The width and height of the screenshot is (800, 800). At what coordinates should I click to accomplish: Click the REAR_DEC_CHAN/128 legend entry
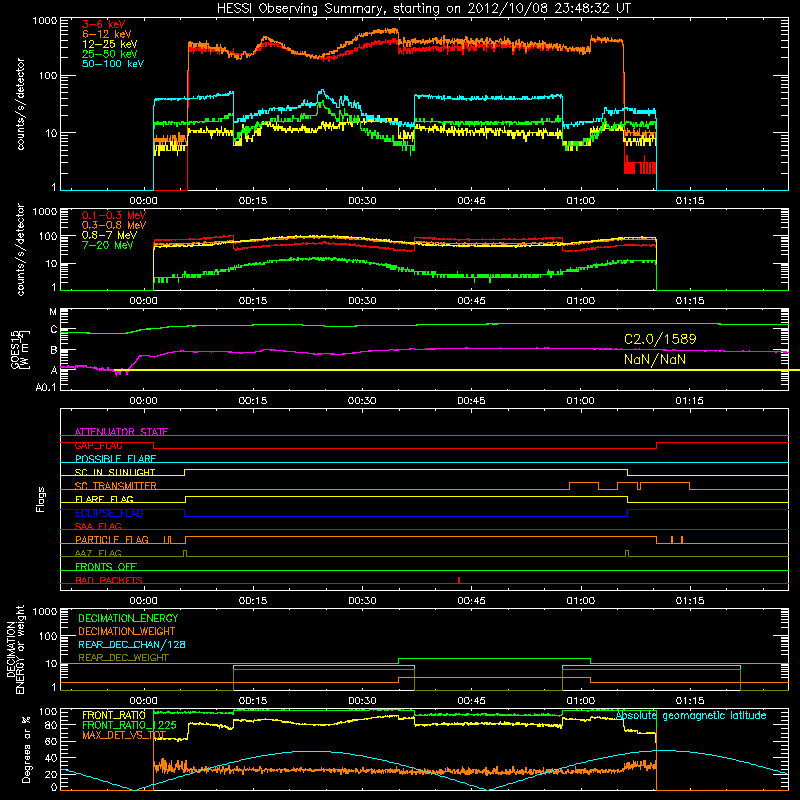[x=132, y=645]
